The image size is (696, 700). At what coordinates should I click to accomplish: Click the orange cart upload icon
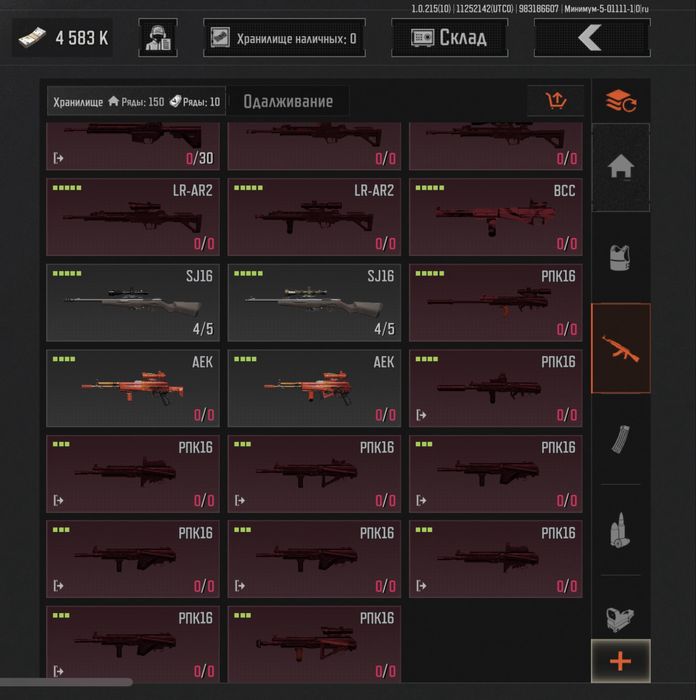pyautogui.click(x=556, y=101)
